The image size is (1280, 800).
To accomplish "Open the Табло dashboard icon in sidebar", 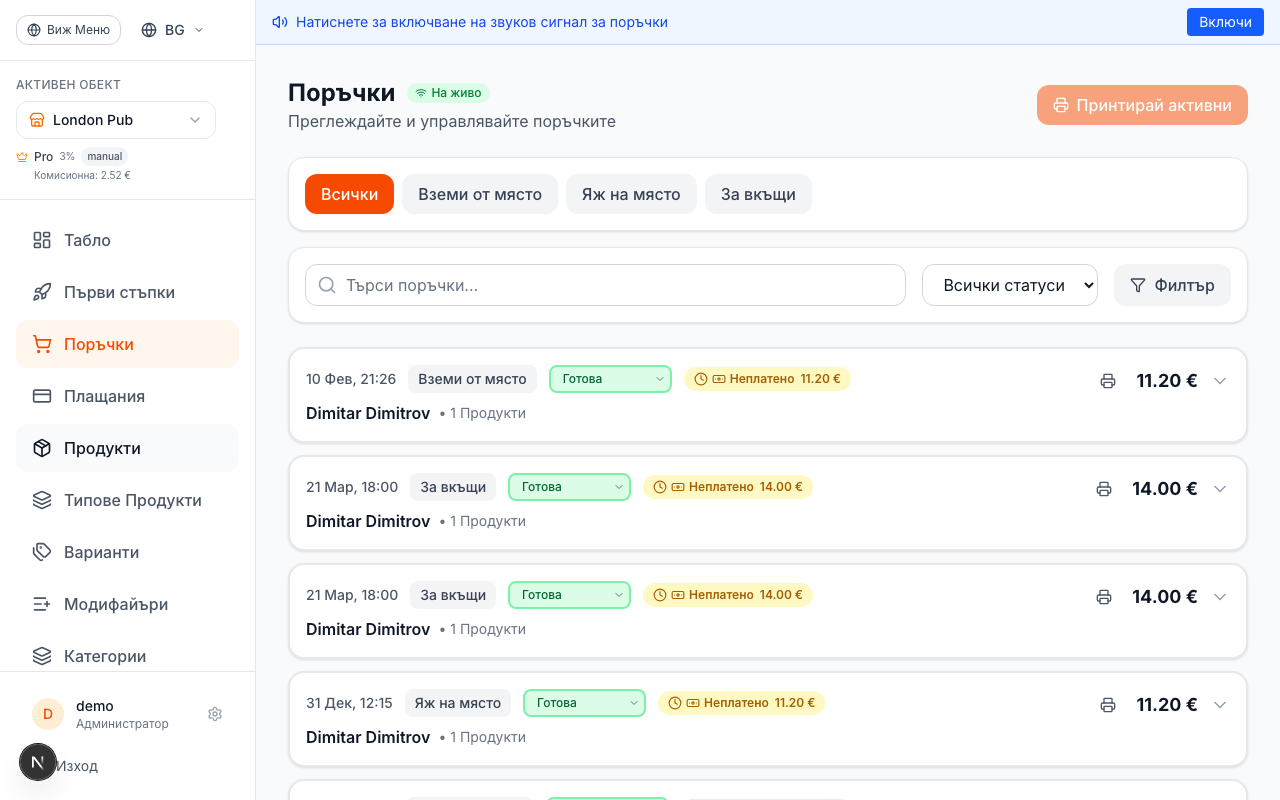I will pyautogui.click(x=41, y=240).
